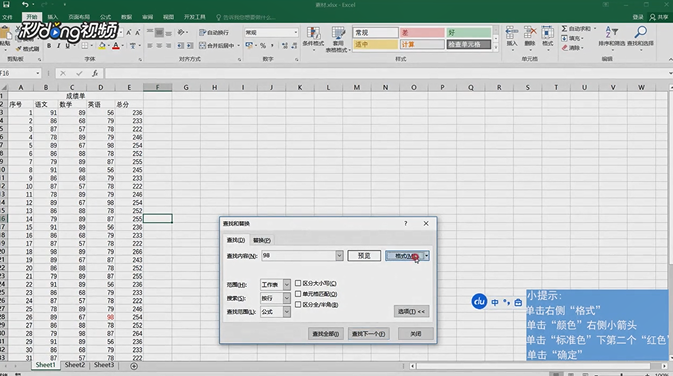Toggle bold font formatting
673x376 pixels.
click(x=49, y=45)
